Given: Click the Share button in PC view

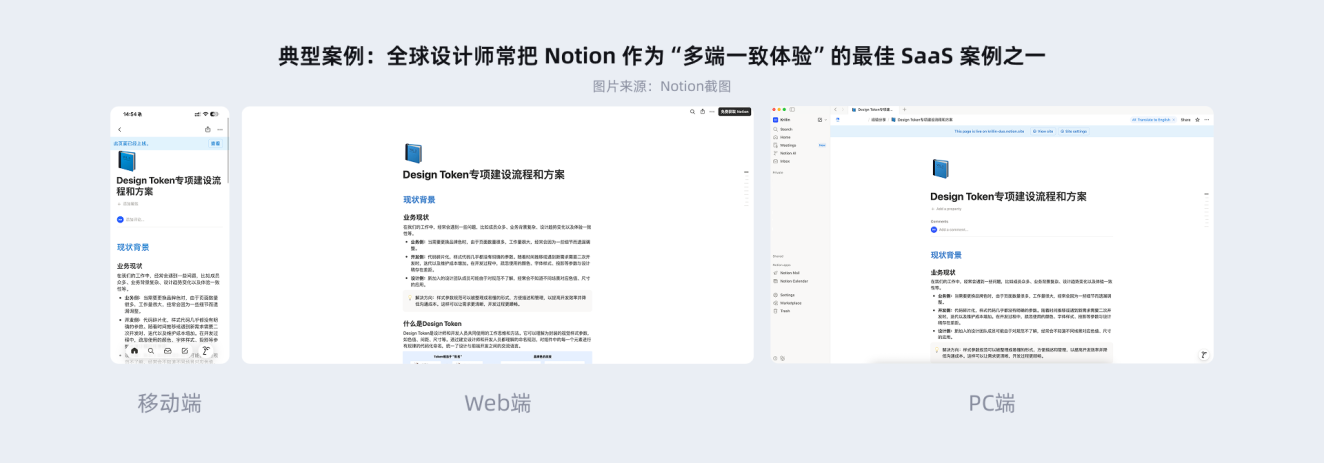Looking at the screenshot, I should point(1185,119).
